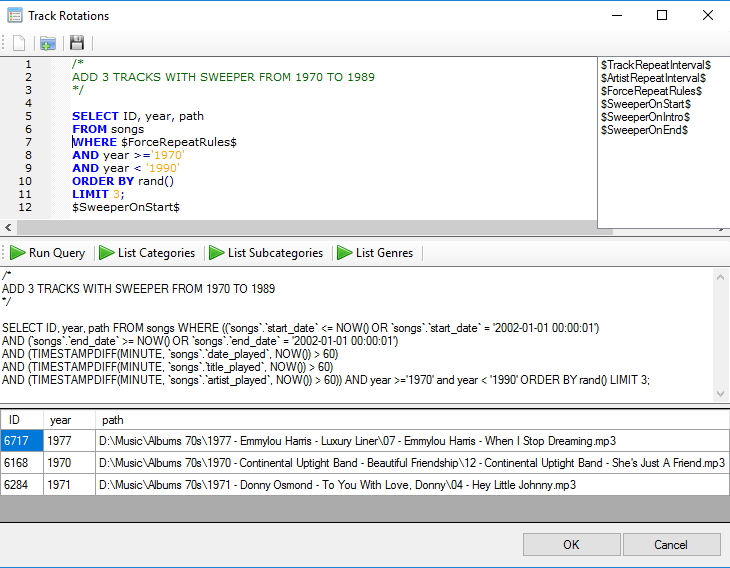The image size is (730, 568).
Task: Click $SweeperOnStart$ on editor line 12
Action: (126, 207)
